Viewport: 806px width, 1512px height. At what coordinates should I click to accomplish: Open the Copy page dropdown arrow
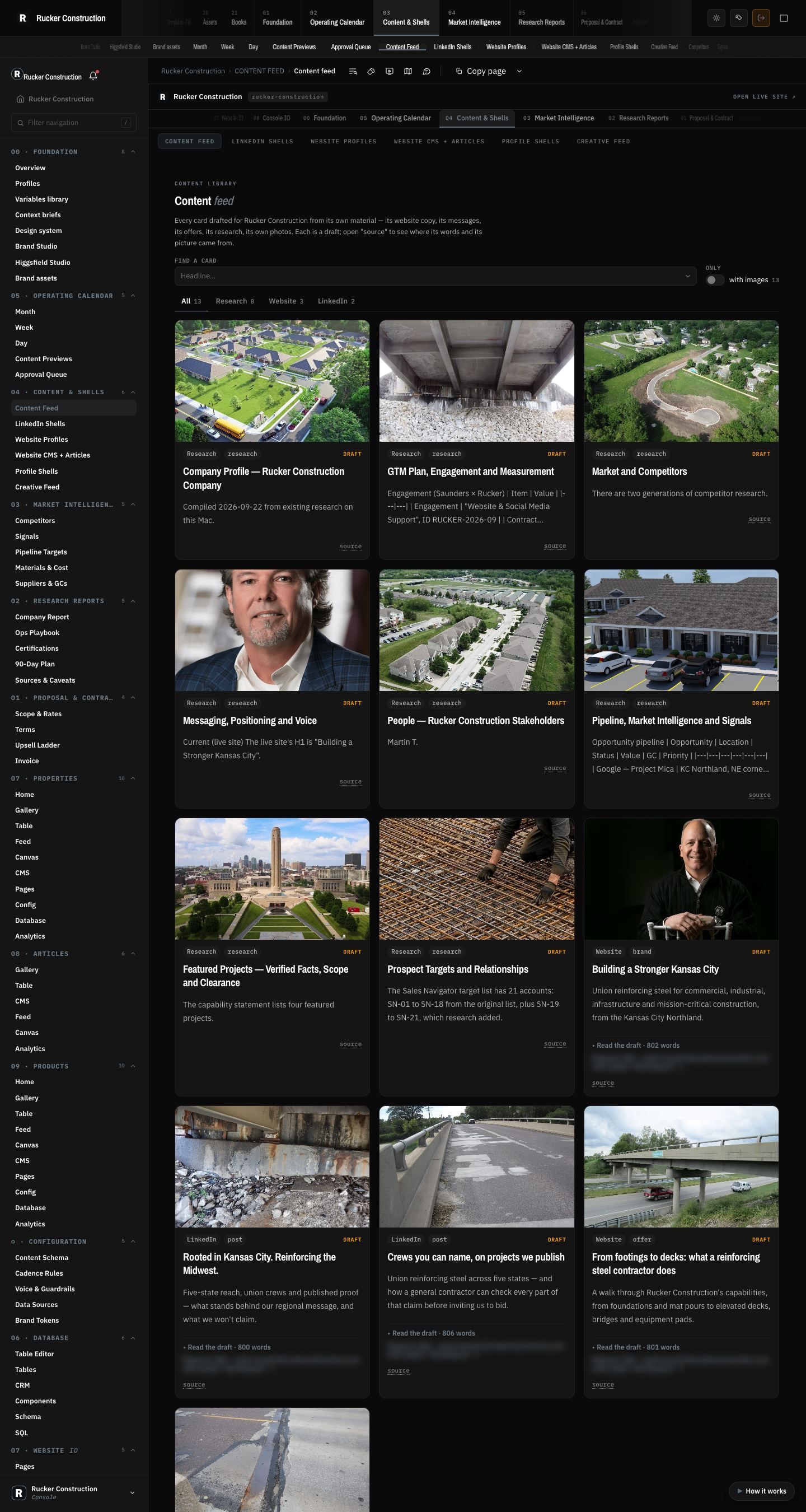519,71
